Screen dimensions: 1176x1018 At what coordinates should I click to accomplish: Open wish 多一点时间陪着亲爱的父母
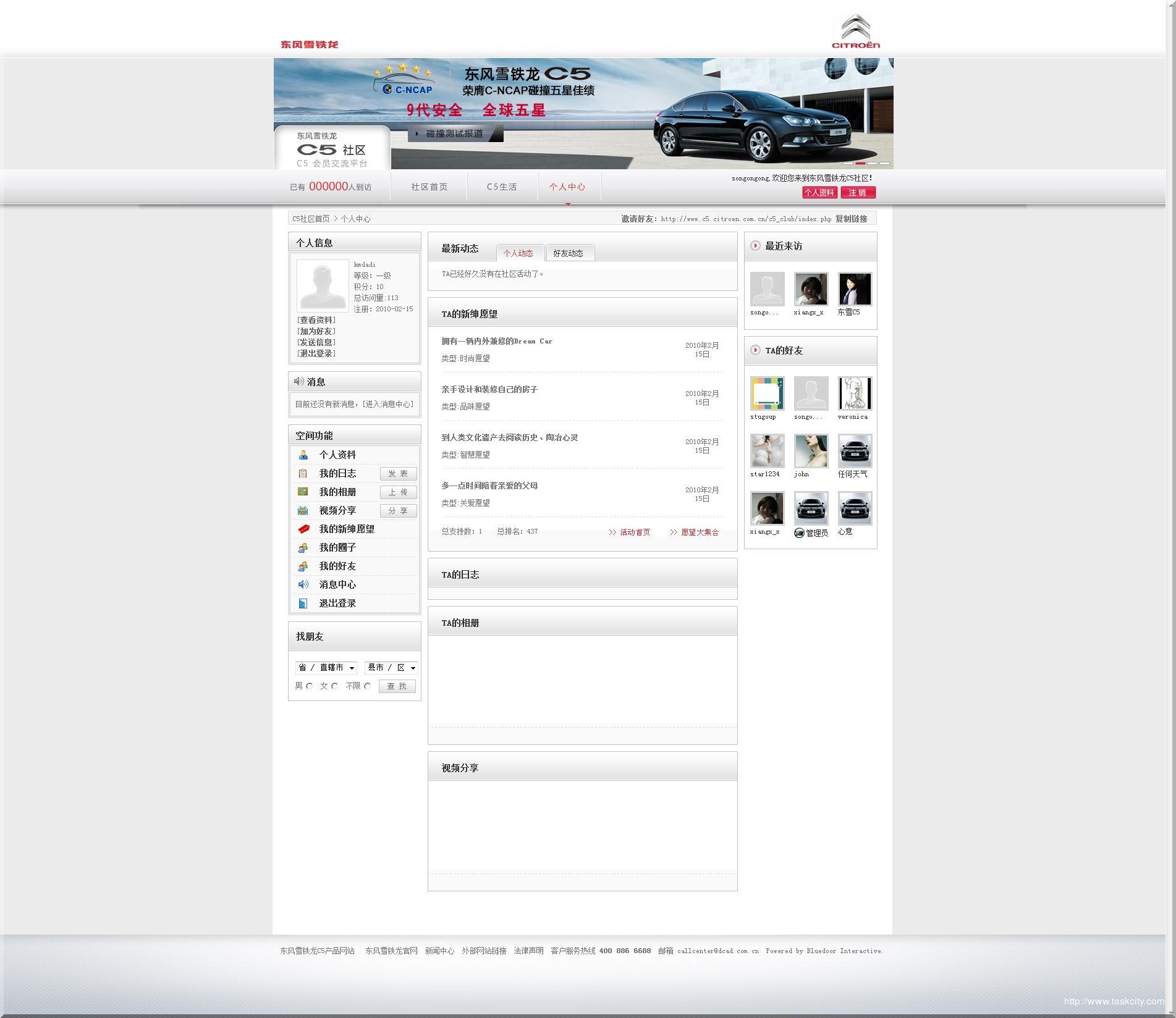[489, 486]
